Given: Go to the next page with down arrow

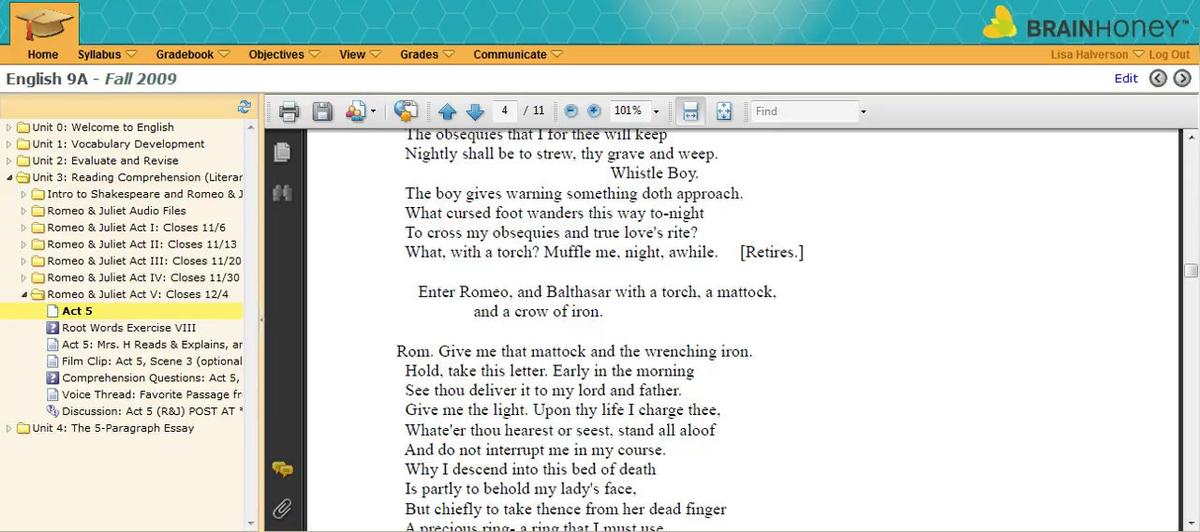Looking at the screenshot, I should coord(474,111).
